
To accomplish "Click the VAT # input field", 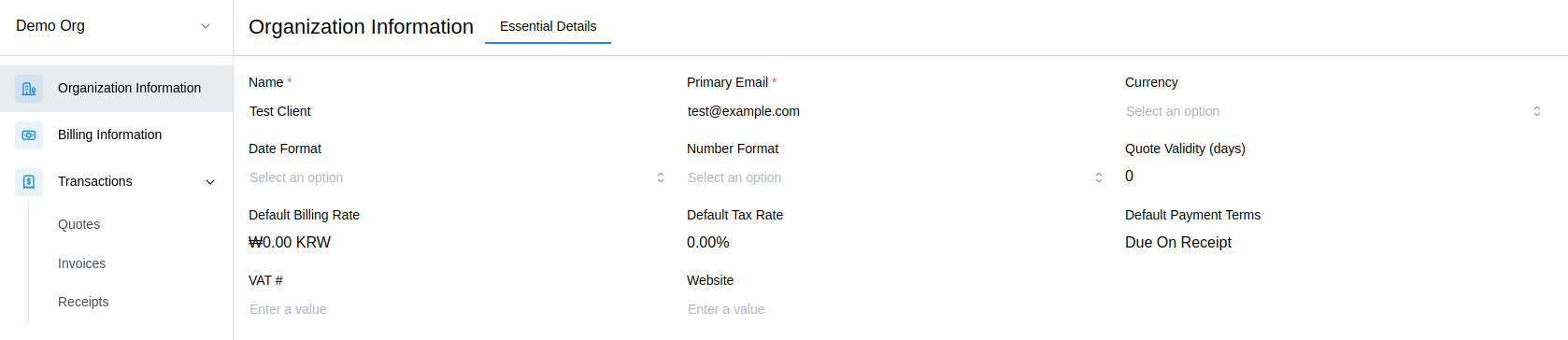I will click(458, 309).
